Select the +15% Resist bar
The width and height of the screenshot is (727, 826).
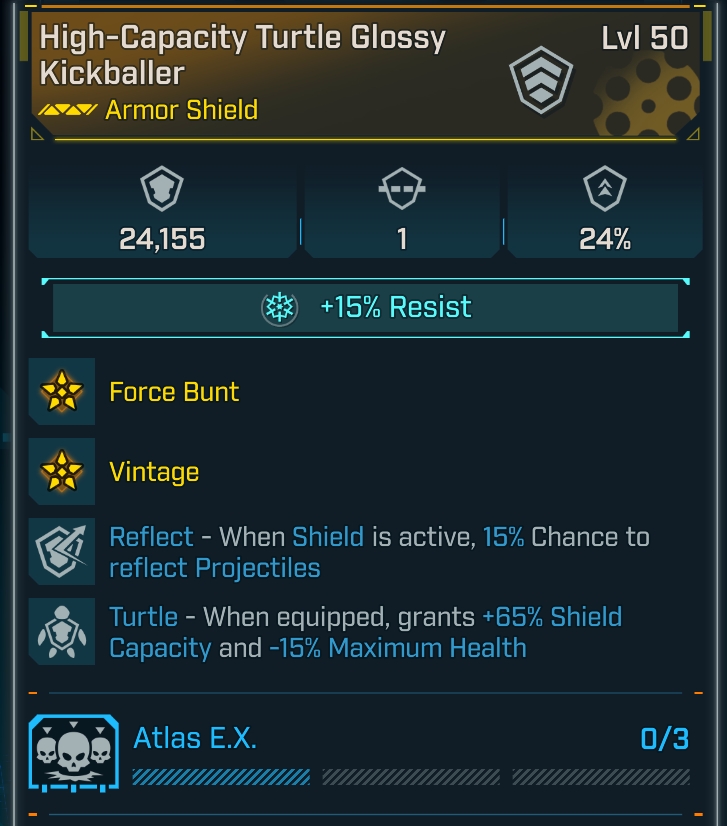[364, 308]
